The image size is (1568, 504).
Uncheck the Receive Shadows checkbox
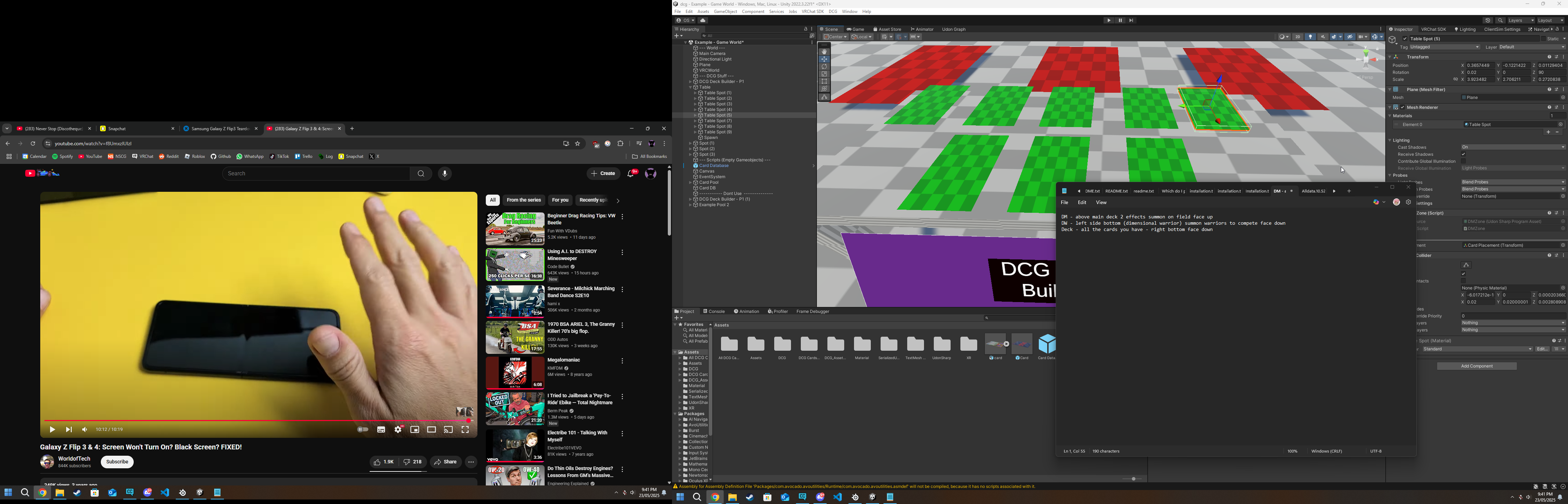[x=1464, y=155]
